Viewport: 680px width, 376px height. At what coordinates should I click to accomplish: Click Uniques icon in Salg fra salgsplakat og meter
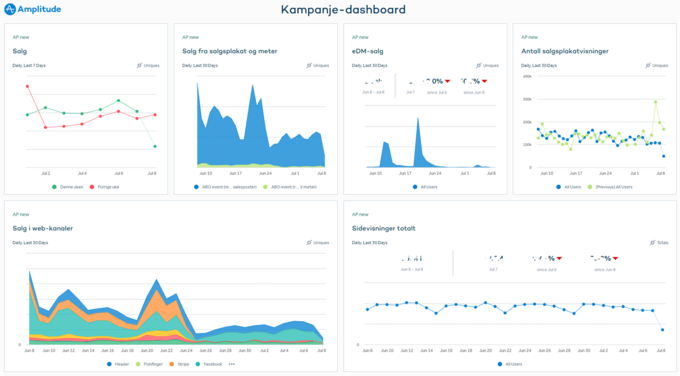pos(309,65)
